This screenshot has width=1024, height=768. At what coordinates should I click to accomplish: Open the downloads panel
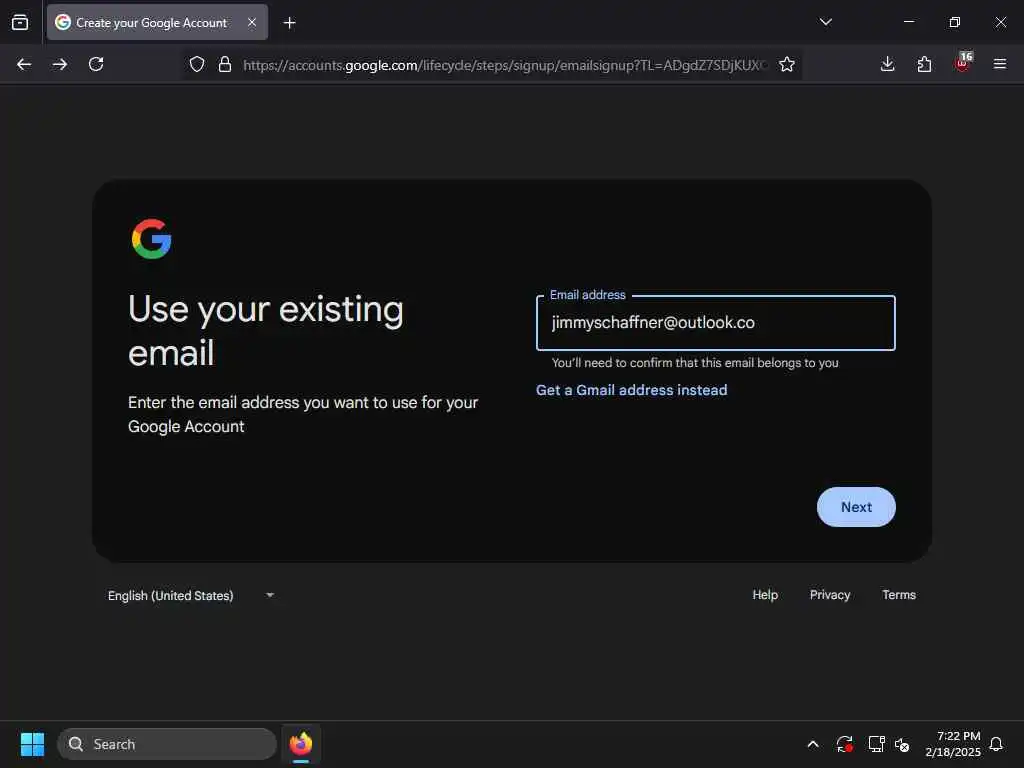887,64
